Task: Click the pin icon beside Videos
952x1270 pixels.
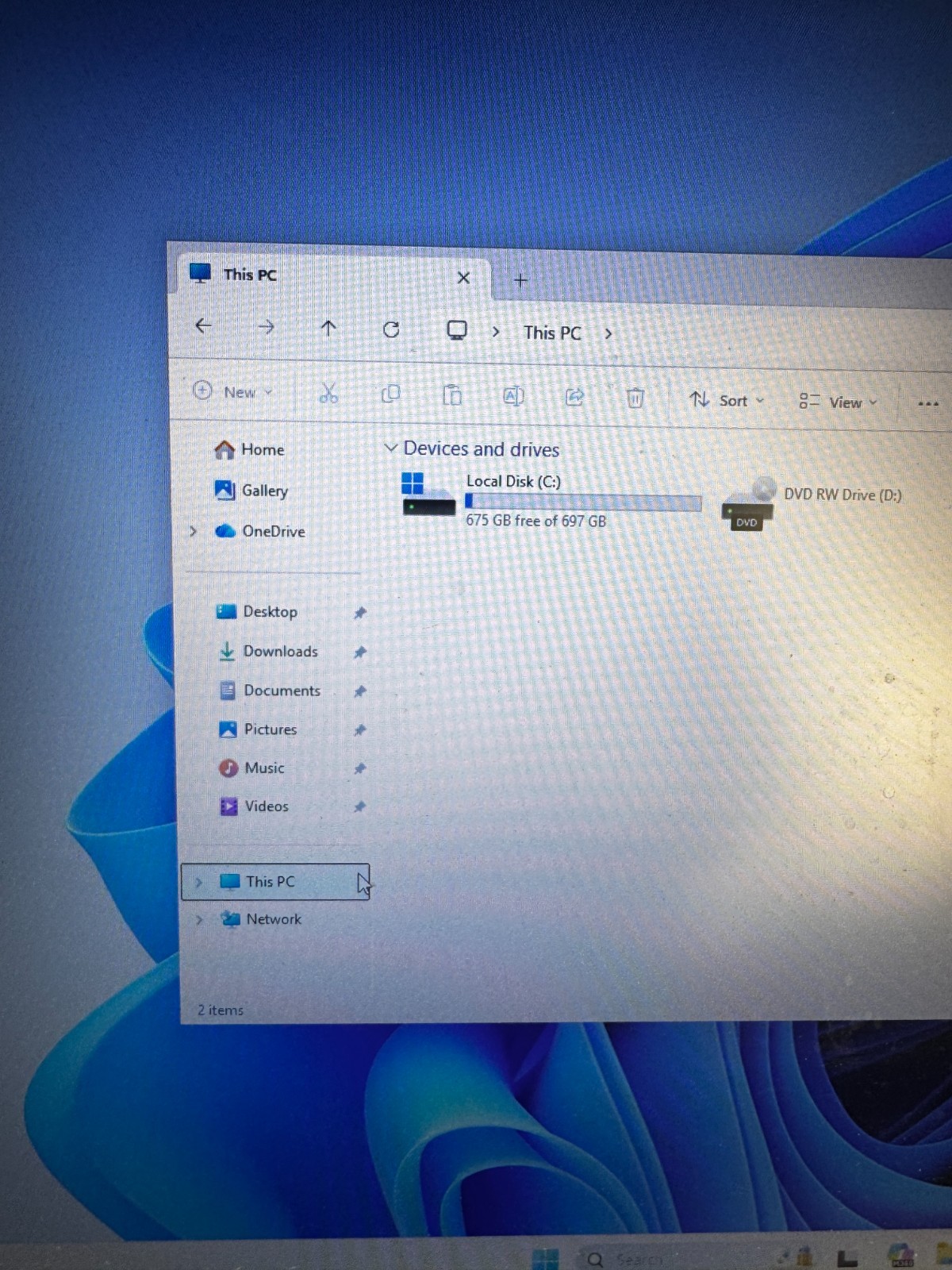Action: (x=359, y=806)
